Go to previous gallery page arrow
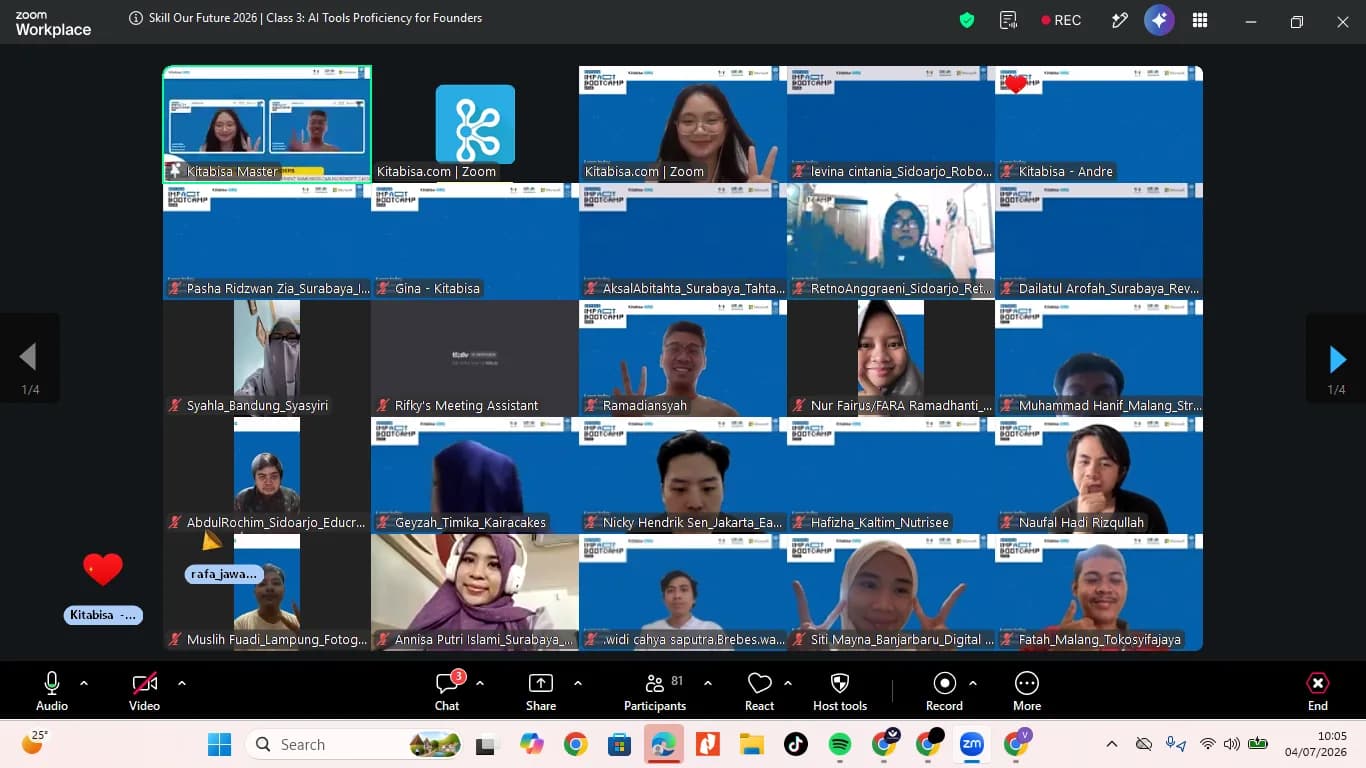1366x768 pixels. point(29,358)
